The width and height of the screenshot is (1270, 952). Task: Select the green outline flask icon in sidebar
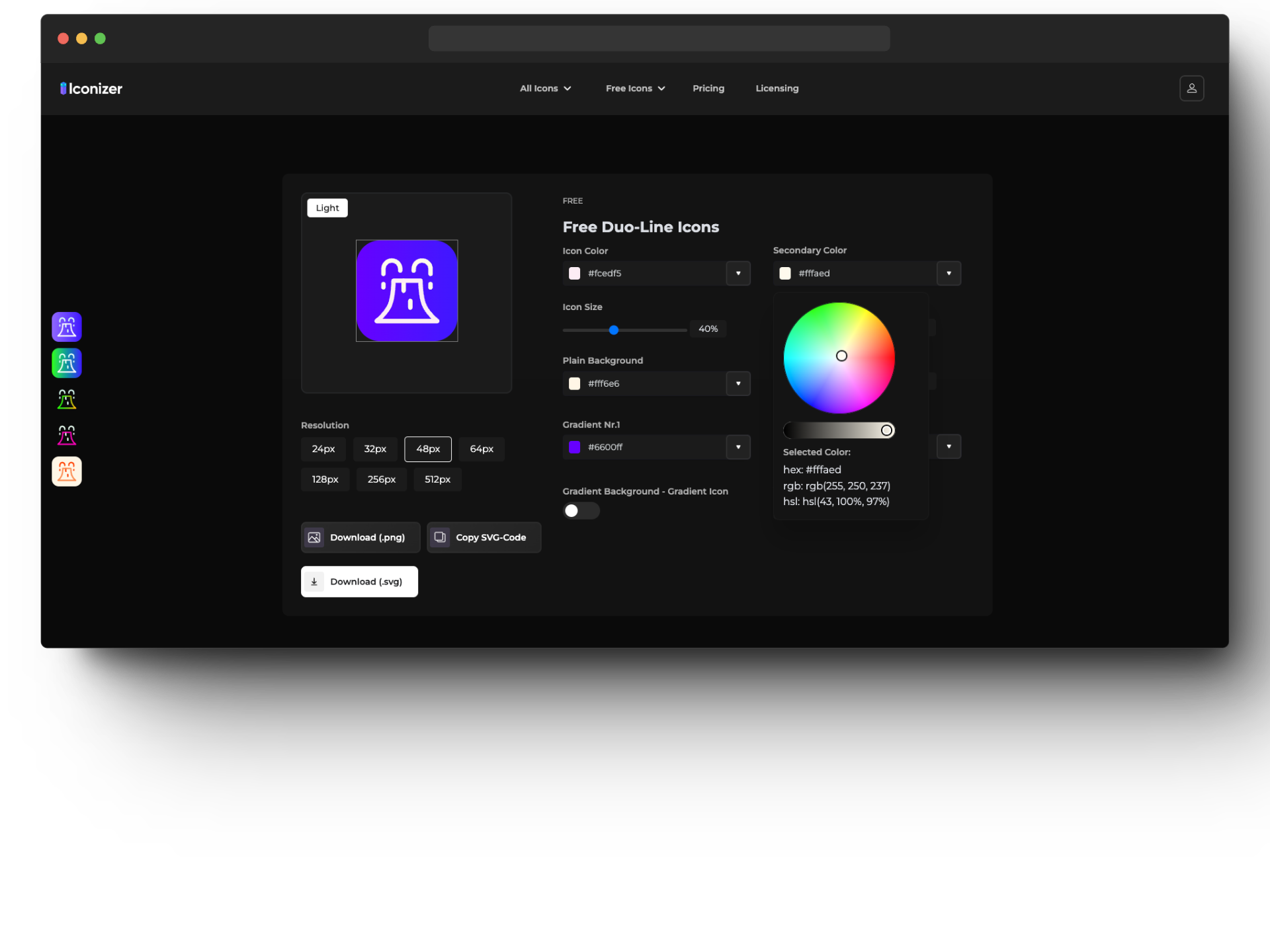66,399
